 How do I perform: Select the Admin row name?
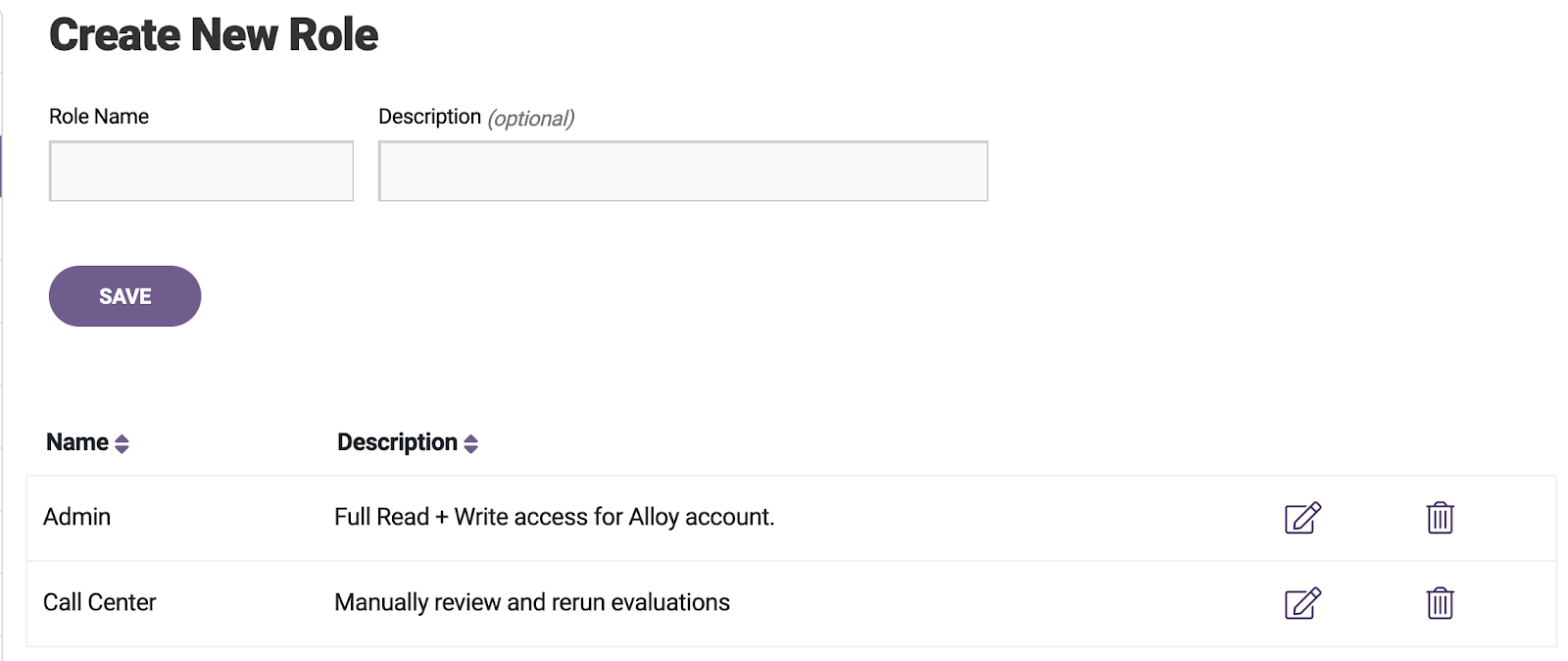pyautogui.click(x=76, y=517)
